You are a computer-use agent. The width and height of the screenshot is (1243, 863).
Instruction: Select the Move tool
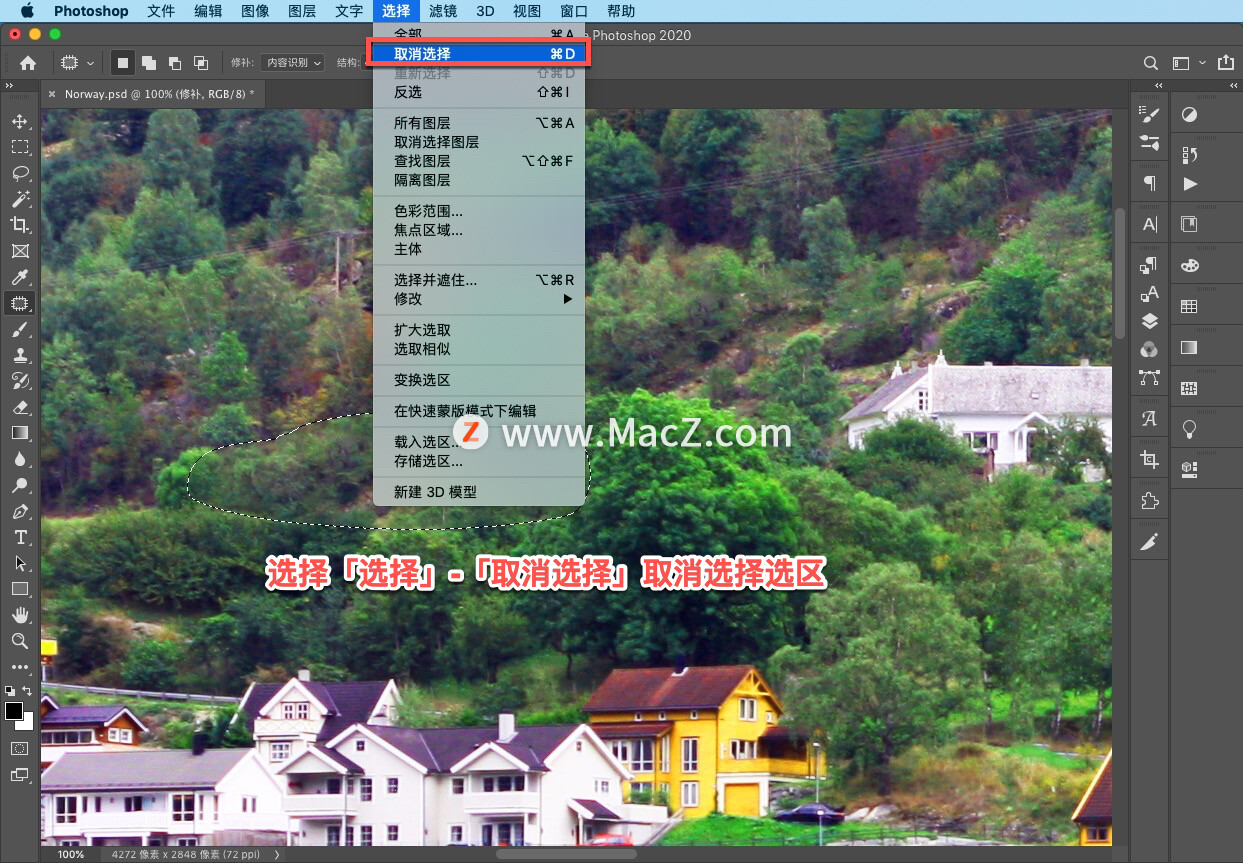coord(20,121)
